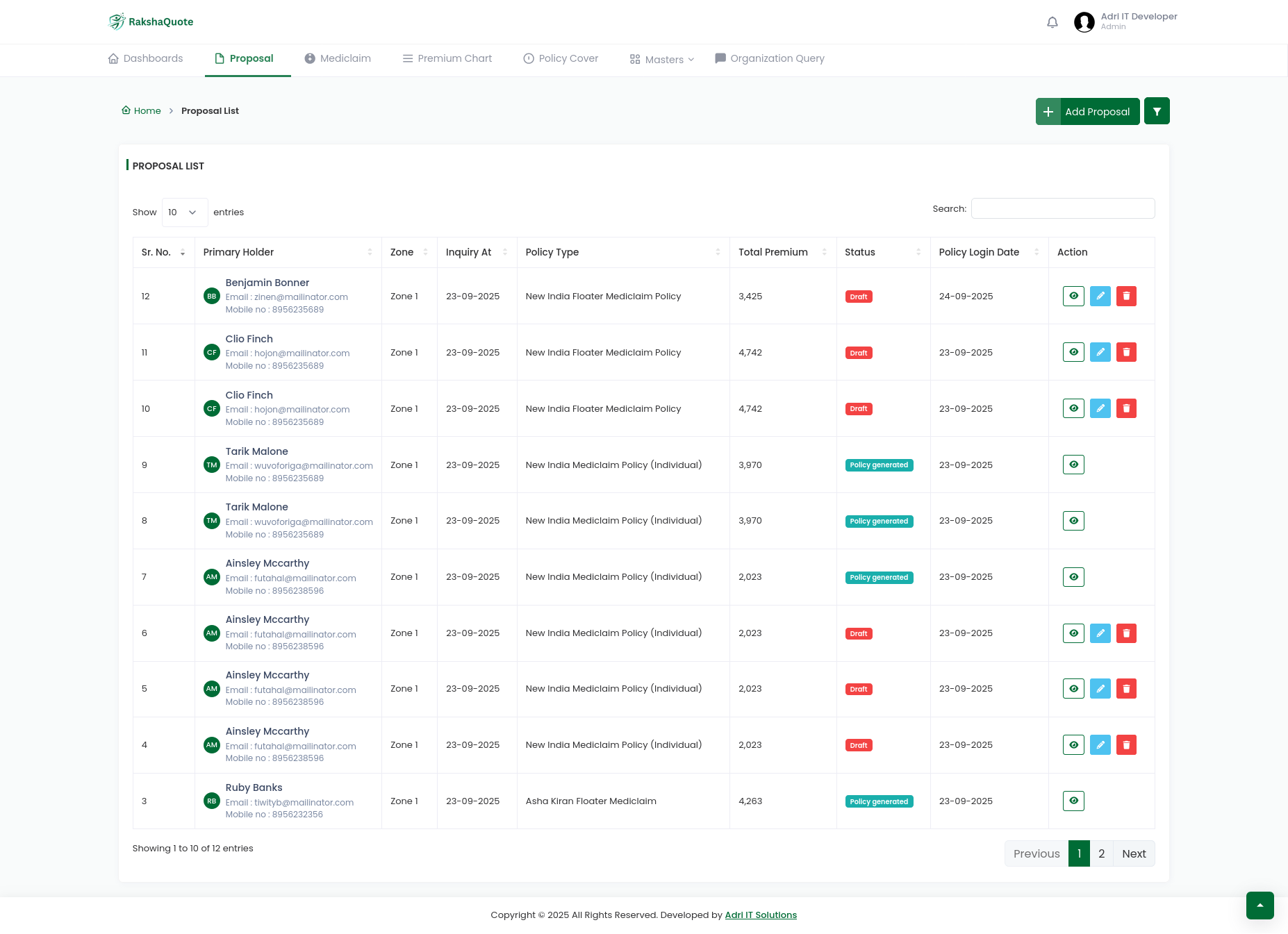Select current page 1 in pagination
This screenshot has height=934, width=1288.
[1079, 853]
